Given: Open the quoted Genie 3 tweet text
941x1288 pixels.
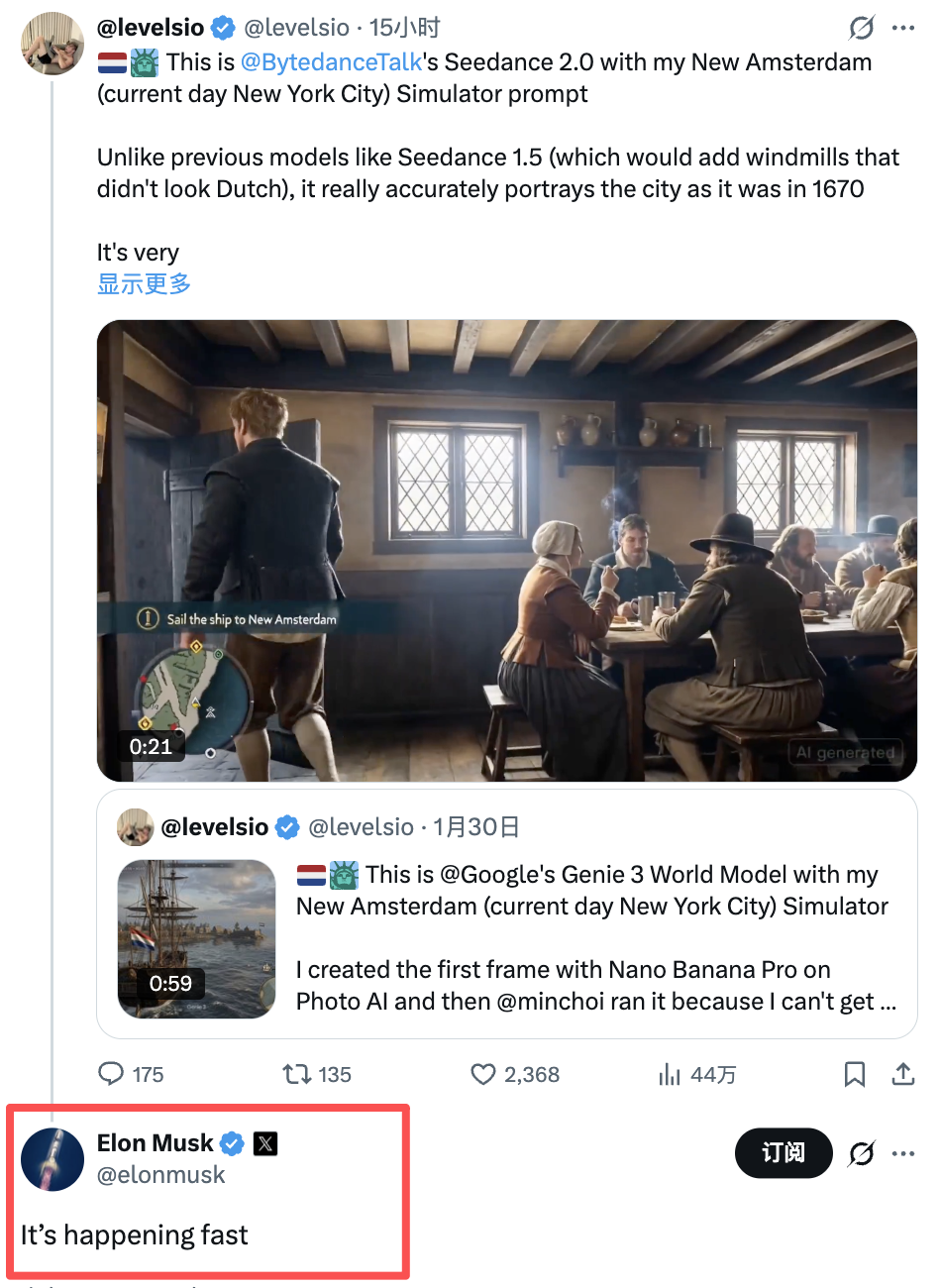Looking at the screenshot, I should pyautogui.click(x=594, y=937).
